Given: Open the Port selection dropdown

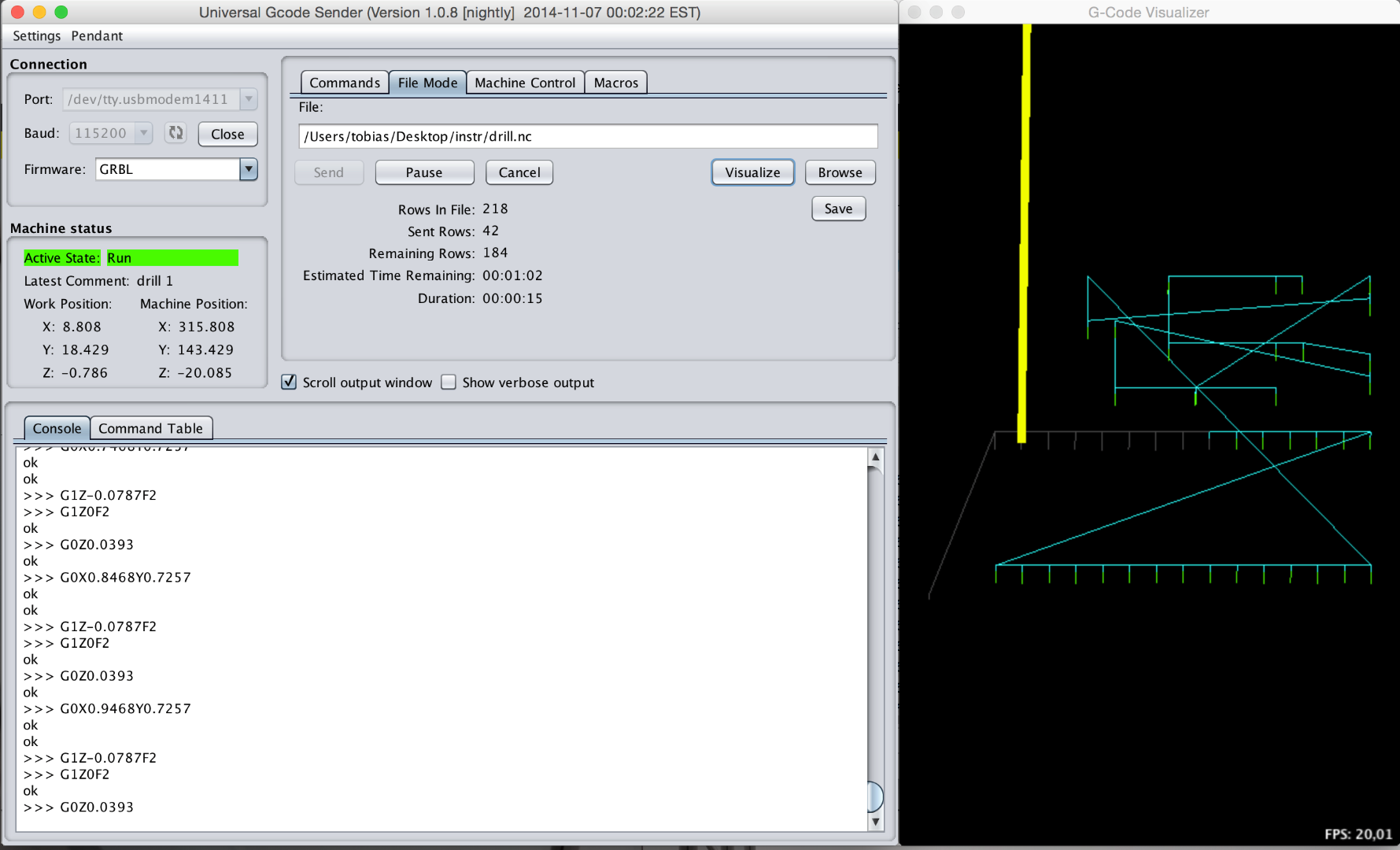Looking at the screenshot, I should click(248, 99).
